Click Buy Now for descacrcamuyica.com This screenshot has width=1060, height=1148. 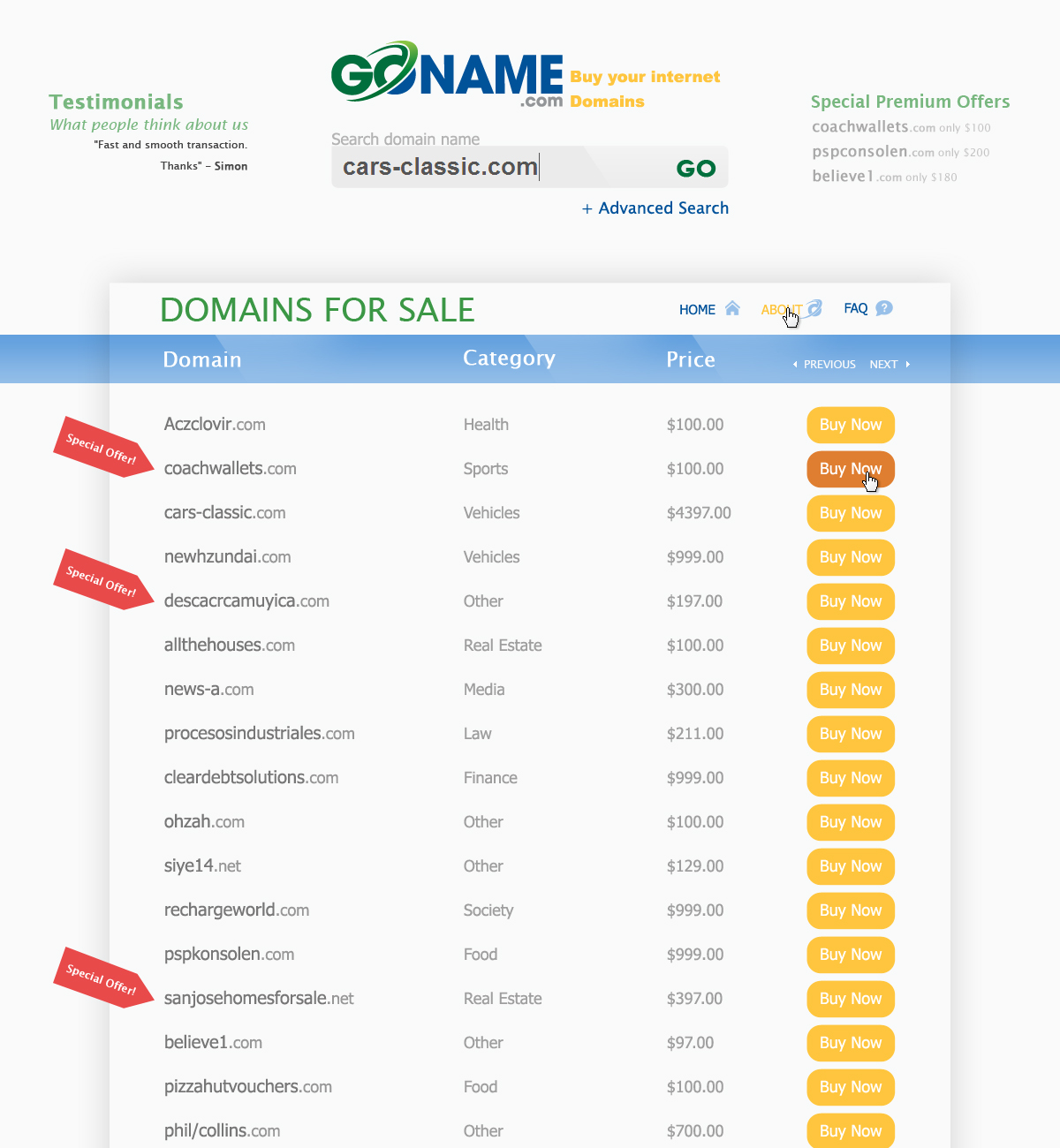(851, 601)
